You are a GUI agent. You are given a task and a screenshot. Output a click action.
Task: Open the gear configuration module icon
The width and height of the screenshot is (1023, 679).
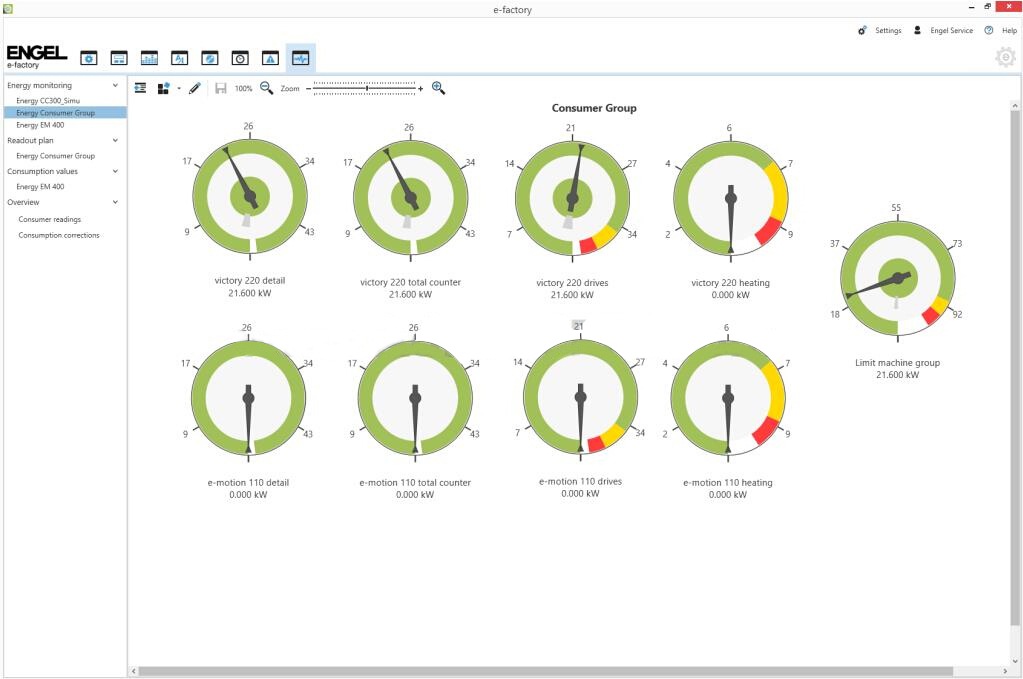tap(89, 58)
